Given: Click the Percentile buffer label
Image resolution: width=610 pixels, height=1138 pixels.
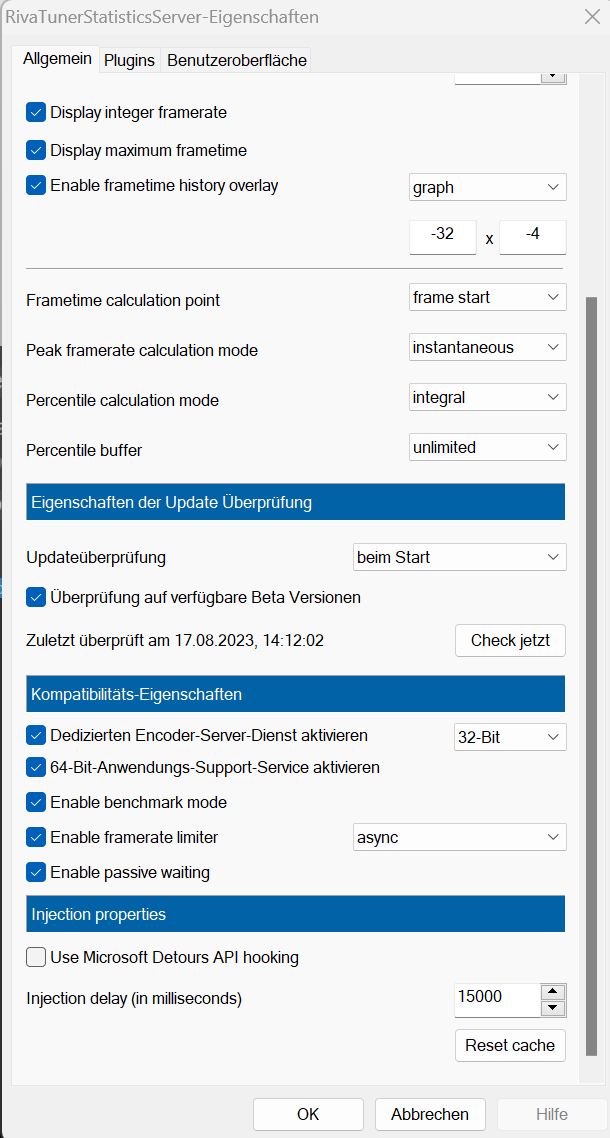Looking at the screenshot, I should 84,451.
